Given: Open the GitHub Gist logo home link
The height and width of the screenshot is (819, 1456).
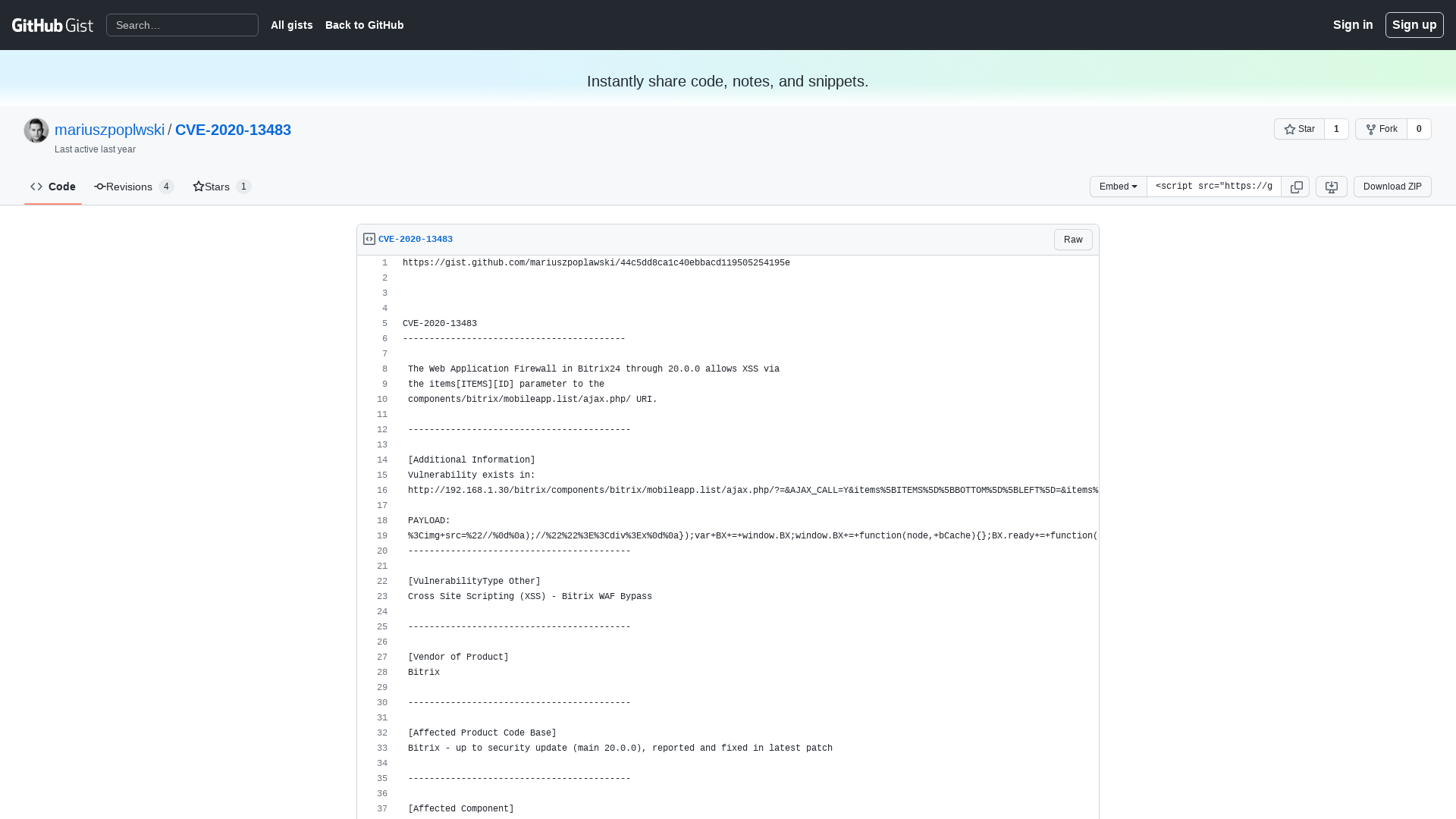Looking at the screenshot, I should coord(52,25).
